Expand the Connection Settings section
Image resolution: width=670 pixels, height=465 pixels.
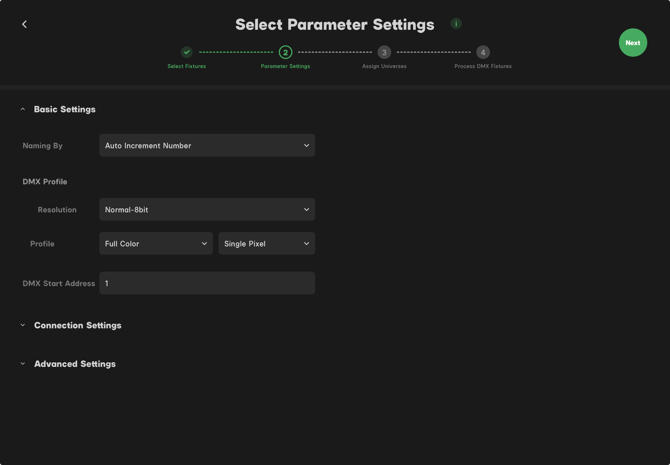point(23,325)
